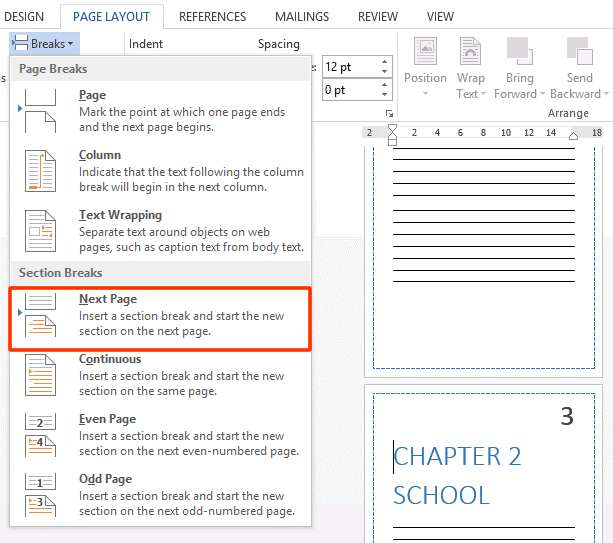The width and height of the screenshot is (613, 543).
Task: Click the Column break icon
Action: pyautogui.click(x=41, y=170)
